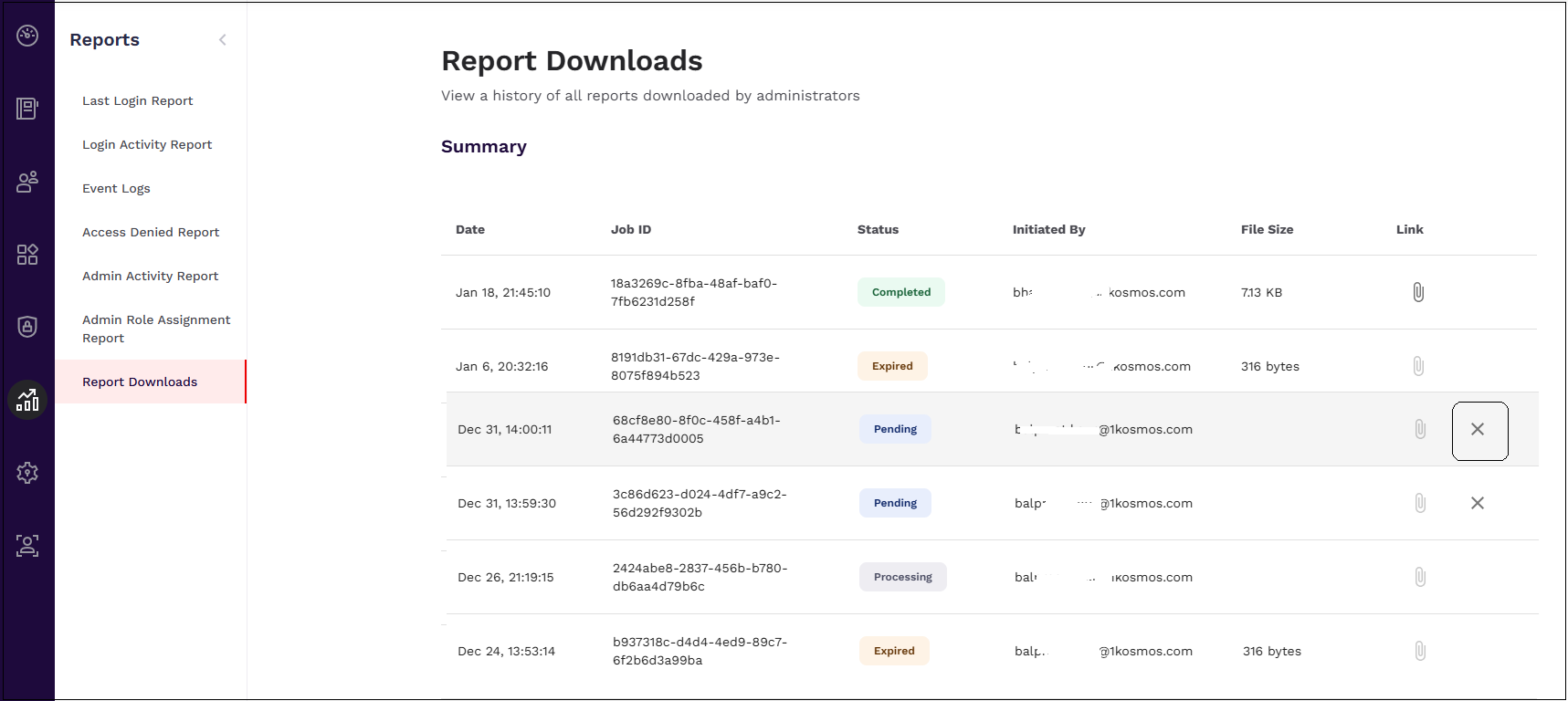Cancel the Dec 31, 13:59:30 pending job
Viewport: 1568px width, 701px height.
(x=1477, y=503)
